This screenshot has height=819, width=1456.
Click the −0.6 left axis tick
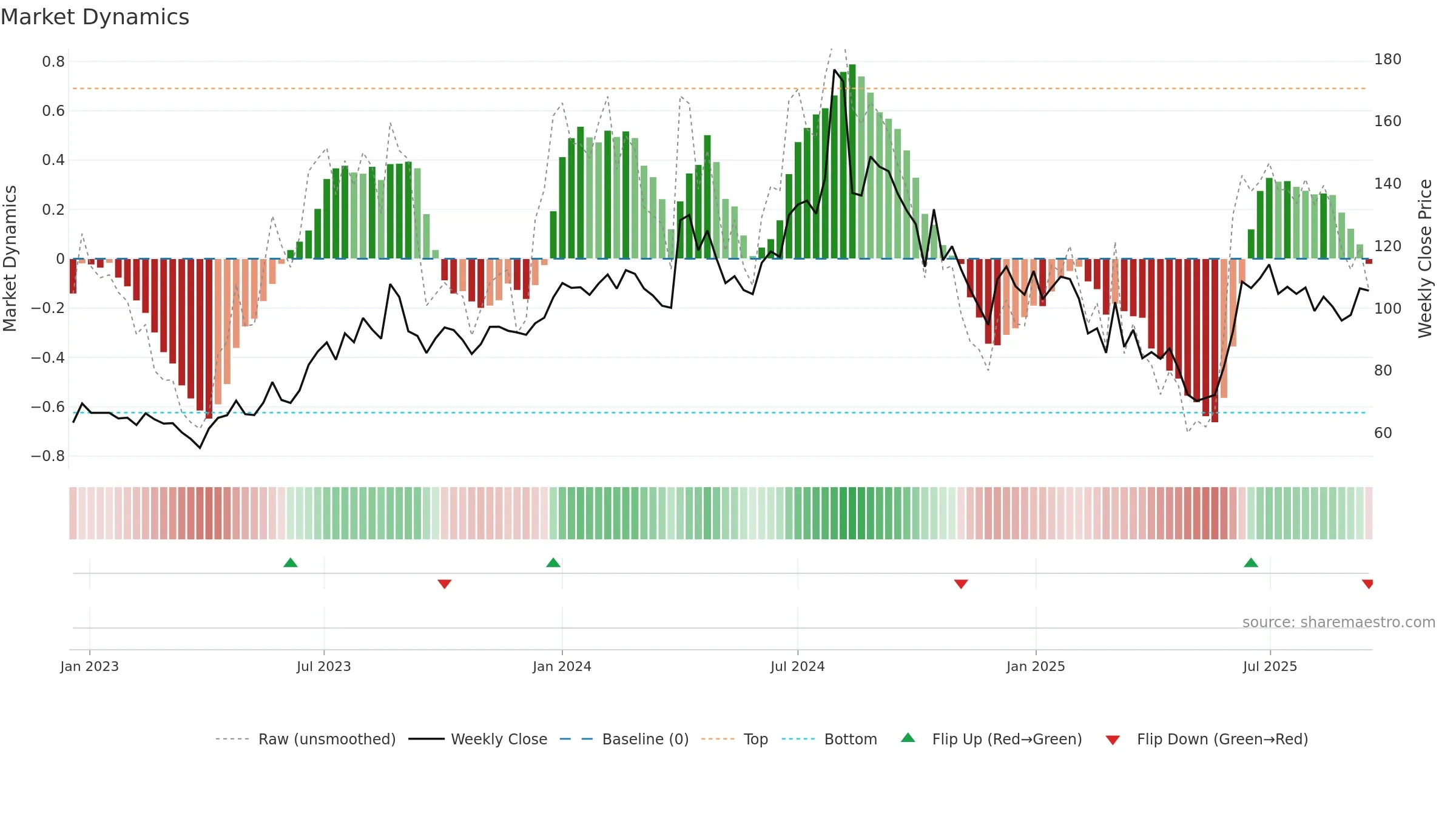(x=48, y=406)
